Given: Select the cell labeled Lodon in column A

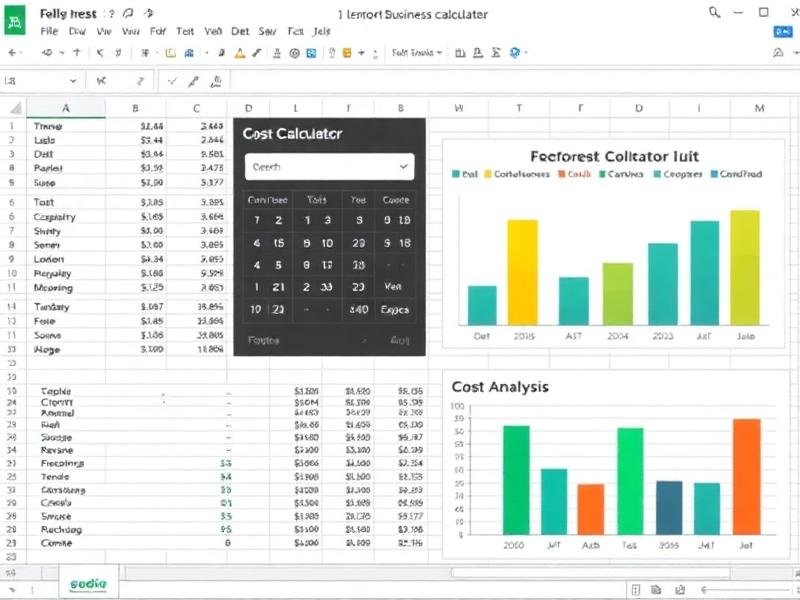Looking at the screenshot, I should [66, 259].
